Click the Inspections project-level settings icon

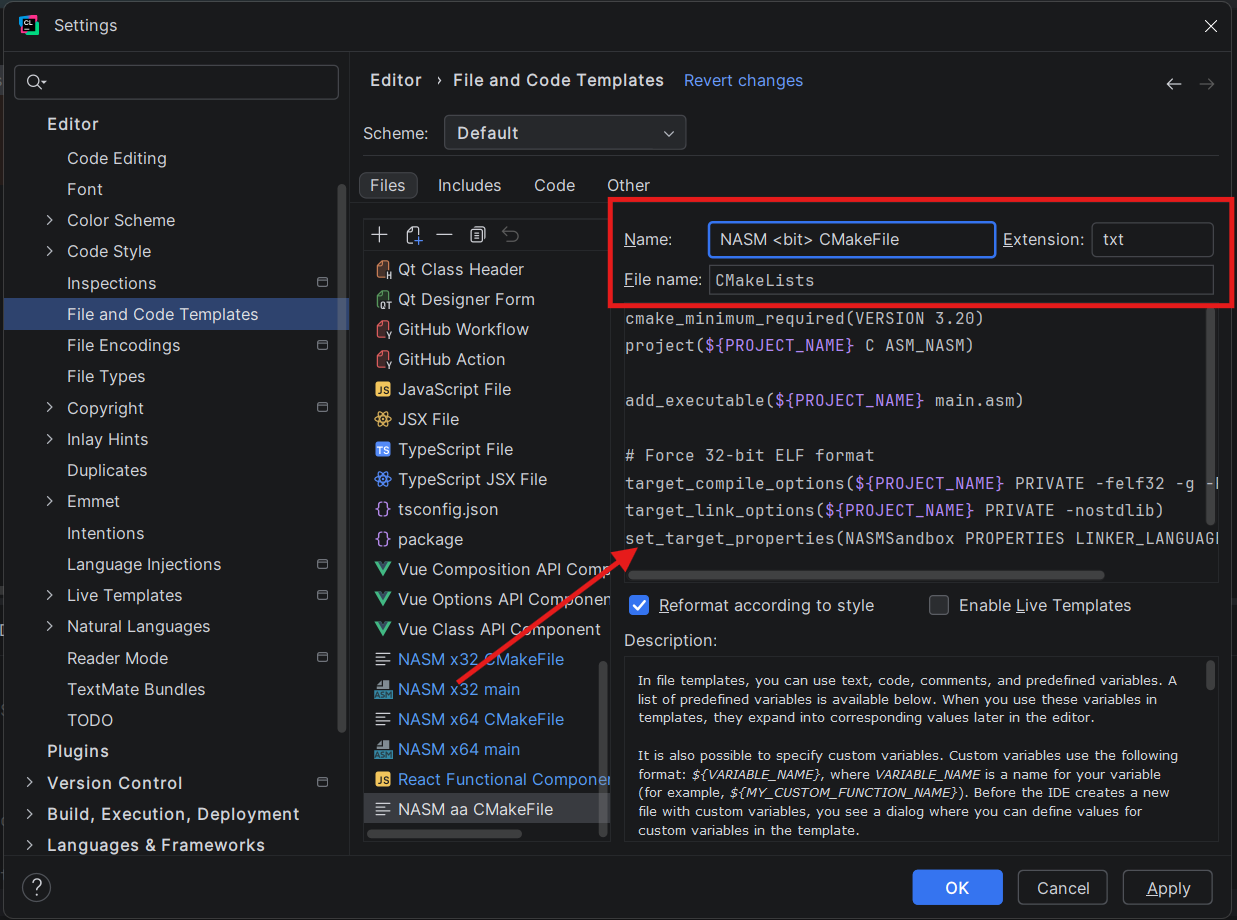[322, 283]
